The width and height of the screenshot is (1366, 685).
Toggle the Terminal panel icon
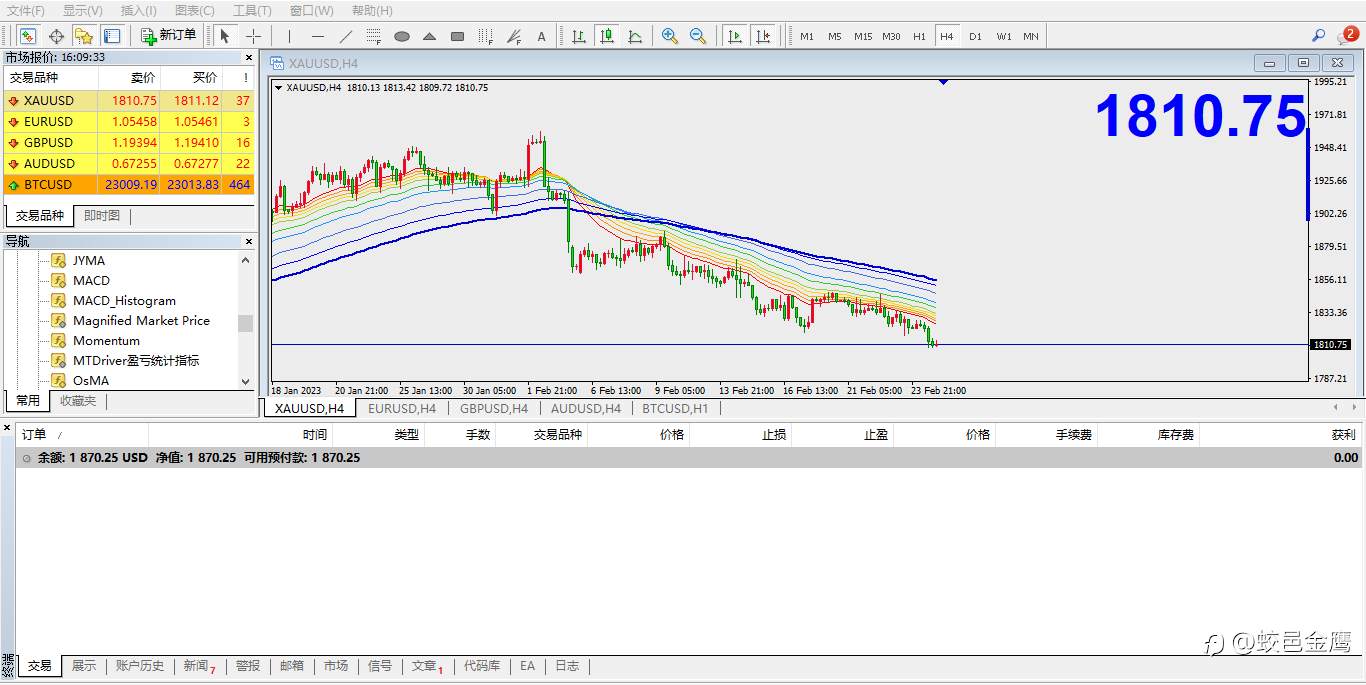111,36
